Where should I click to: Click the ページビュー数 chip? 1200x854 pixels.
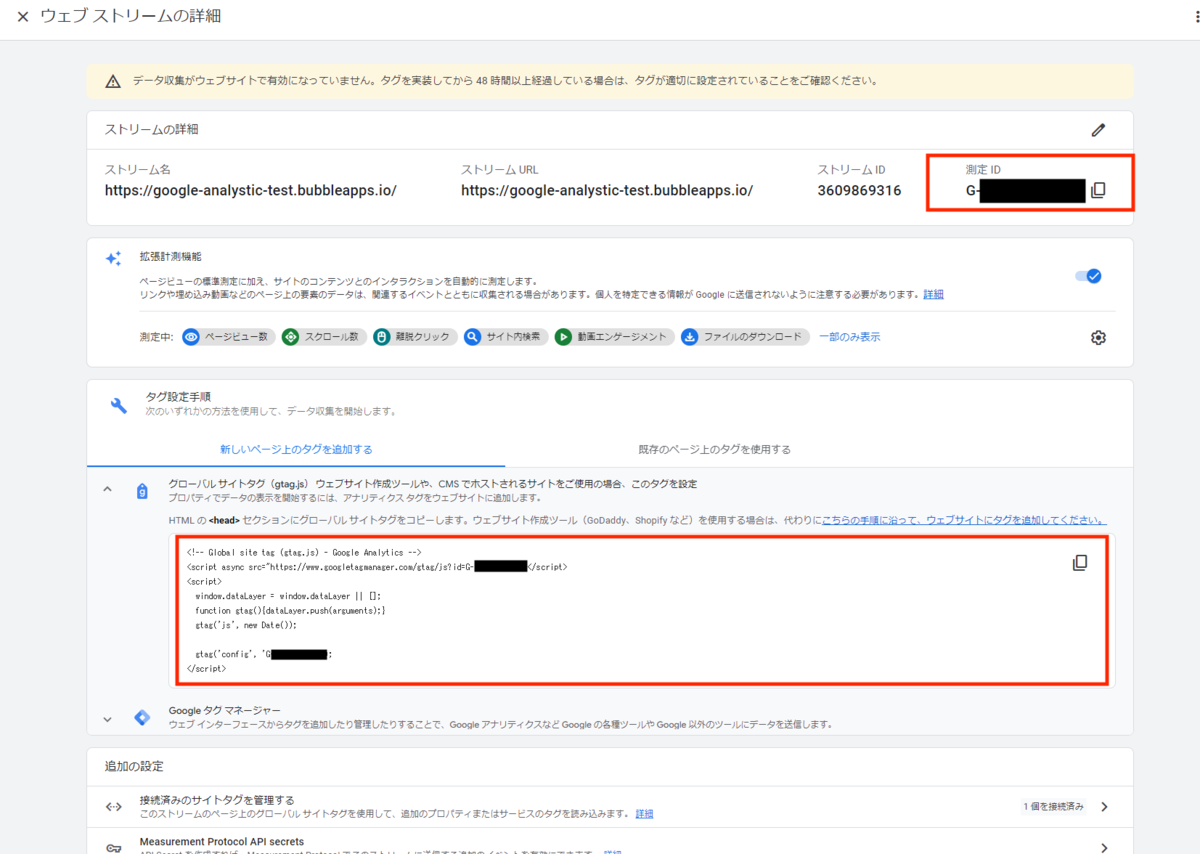point(228,337)
